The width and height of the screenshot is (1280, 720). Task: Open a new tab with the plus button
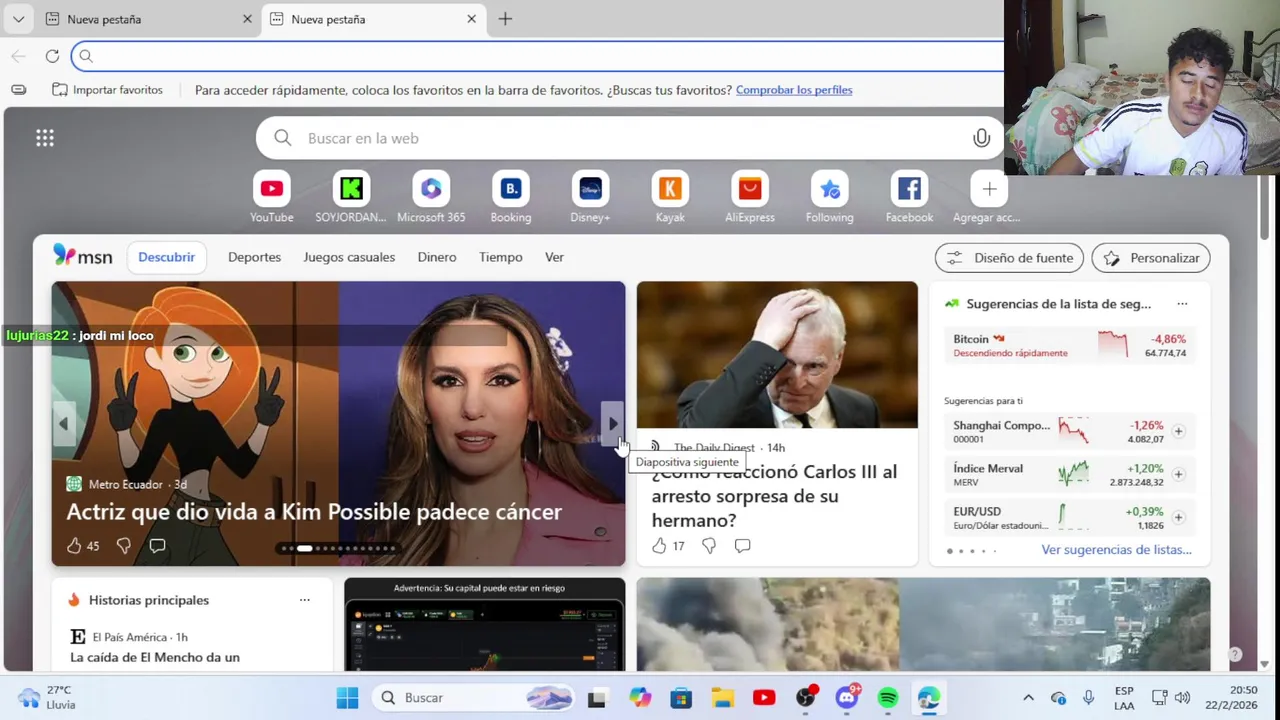(x=505, y=19)
